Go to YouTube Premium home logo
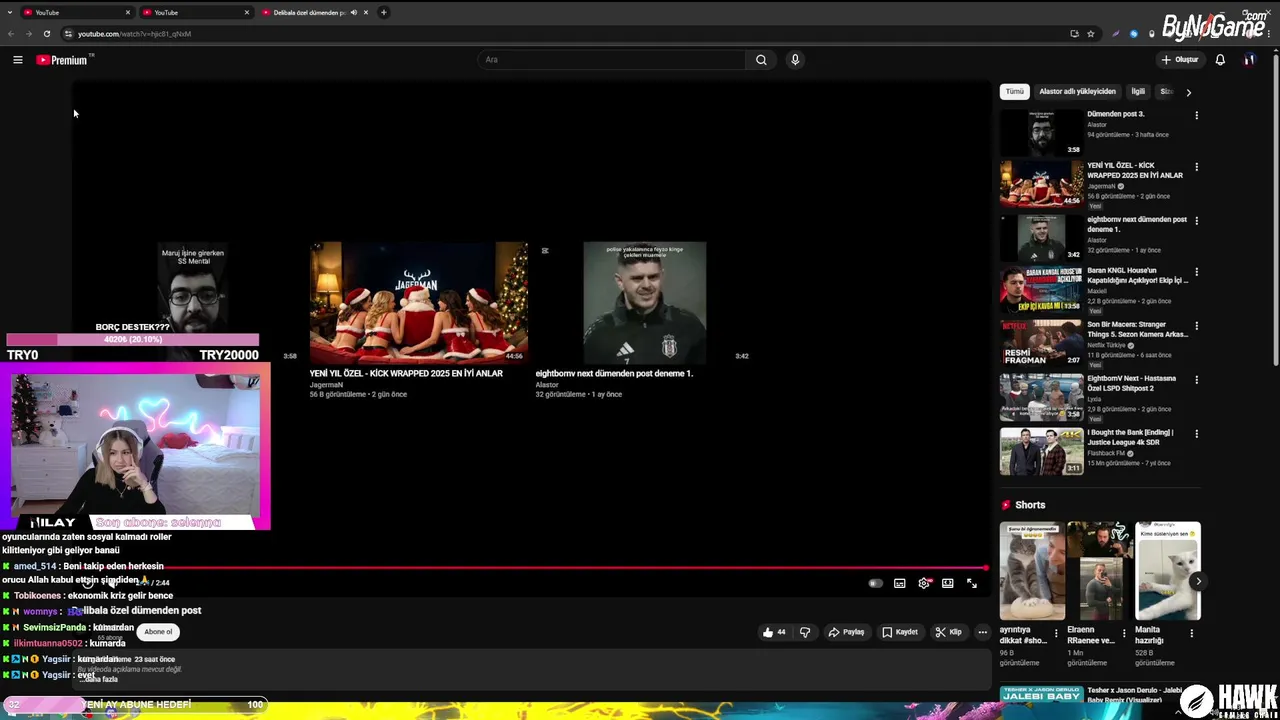The width and height of the screenshot is (1280, 720). click(x=63, y=60)
